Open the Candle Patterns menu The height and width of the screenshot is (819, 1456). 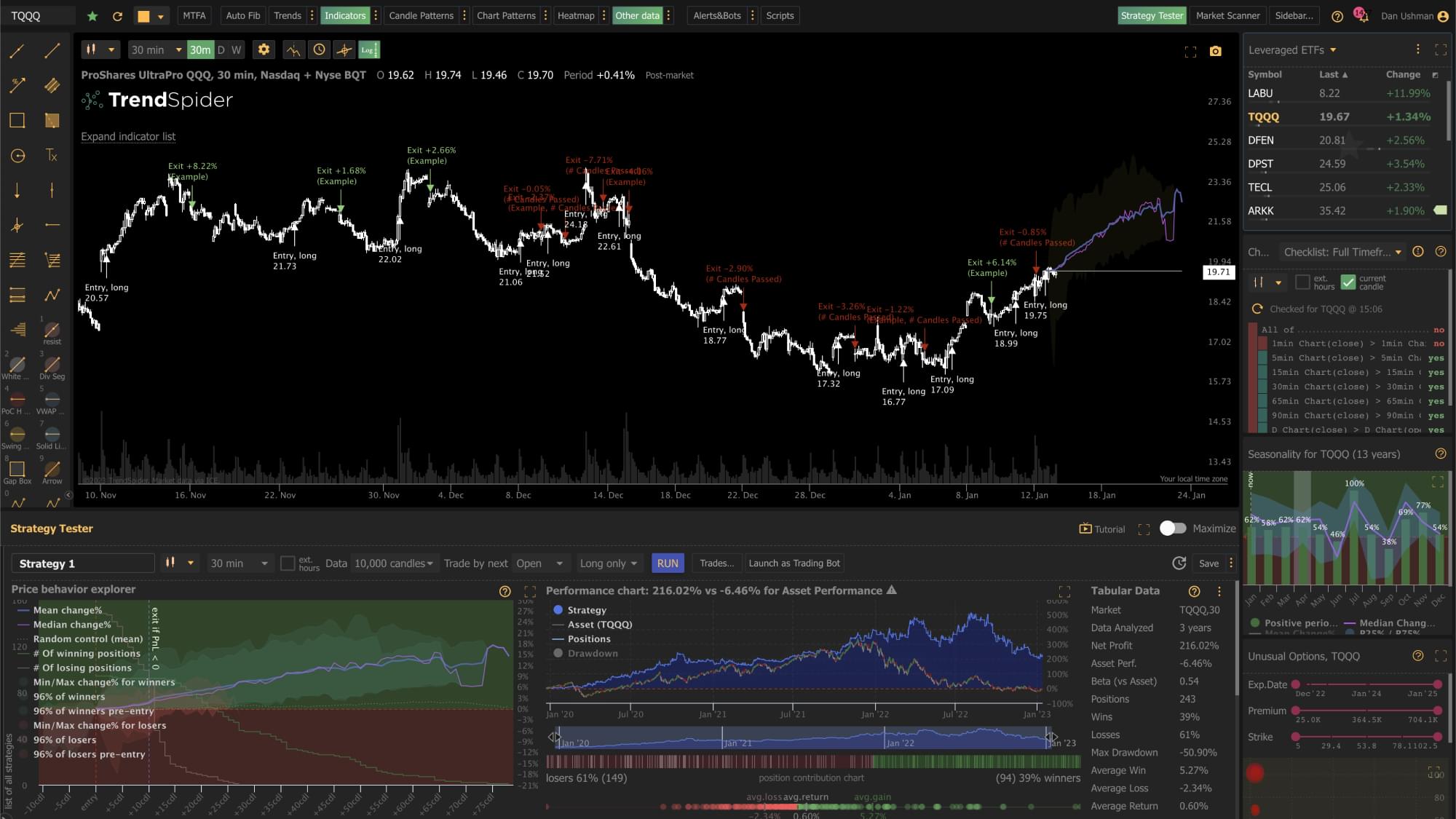click(x=421, y=15)
